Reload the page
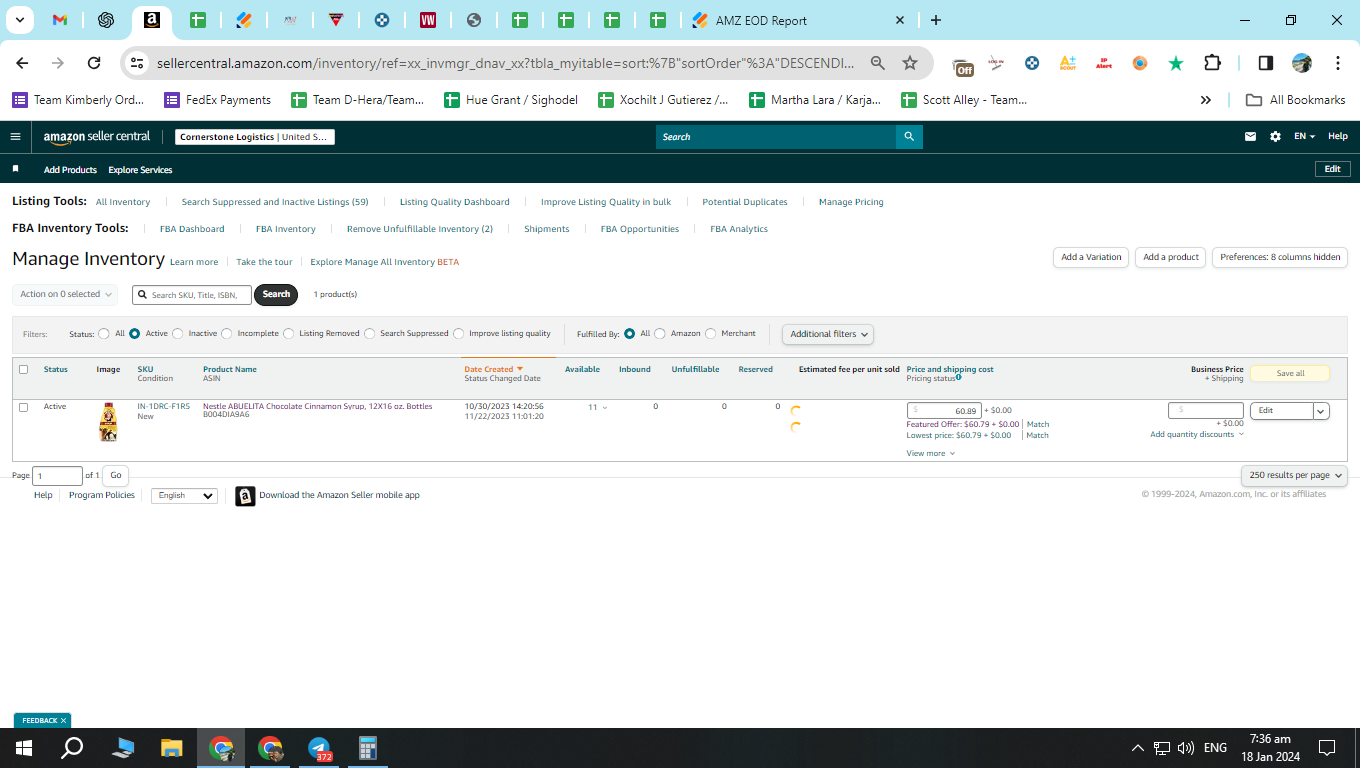 (x=94, y=63)
